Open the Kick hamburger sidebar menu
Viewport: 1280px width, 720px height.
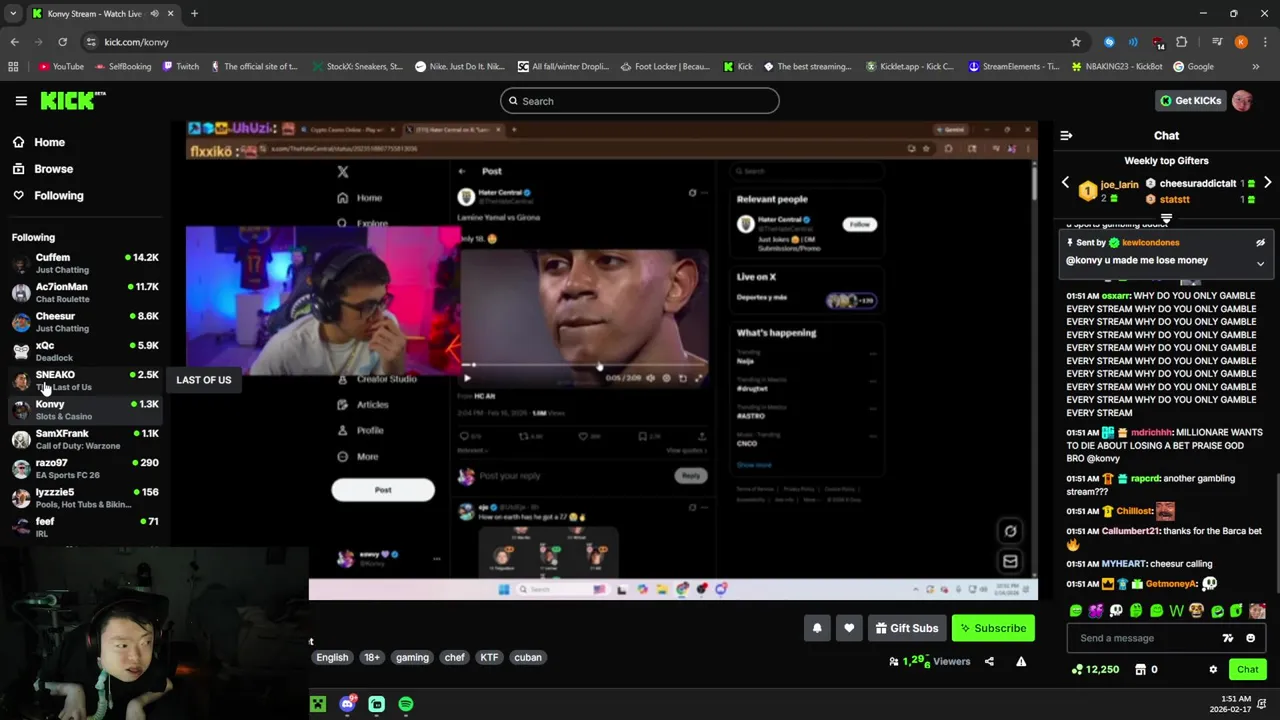click(x=21, y=101)
